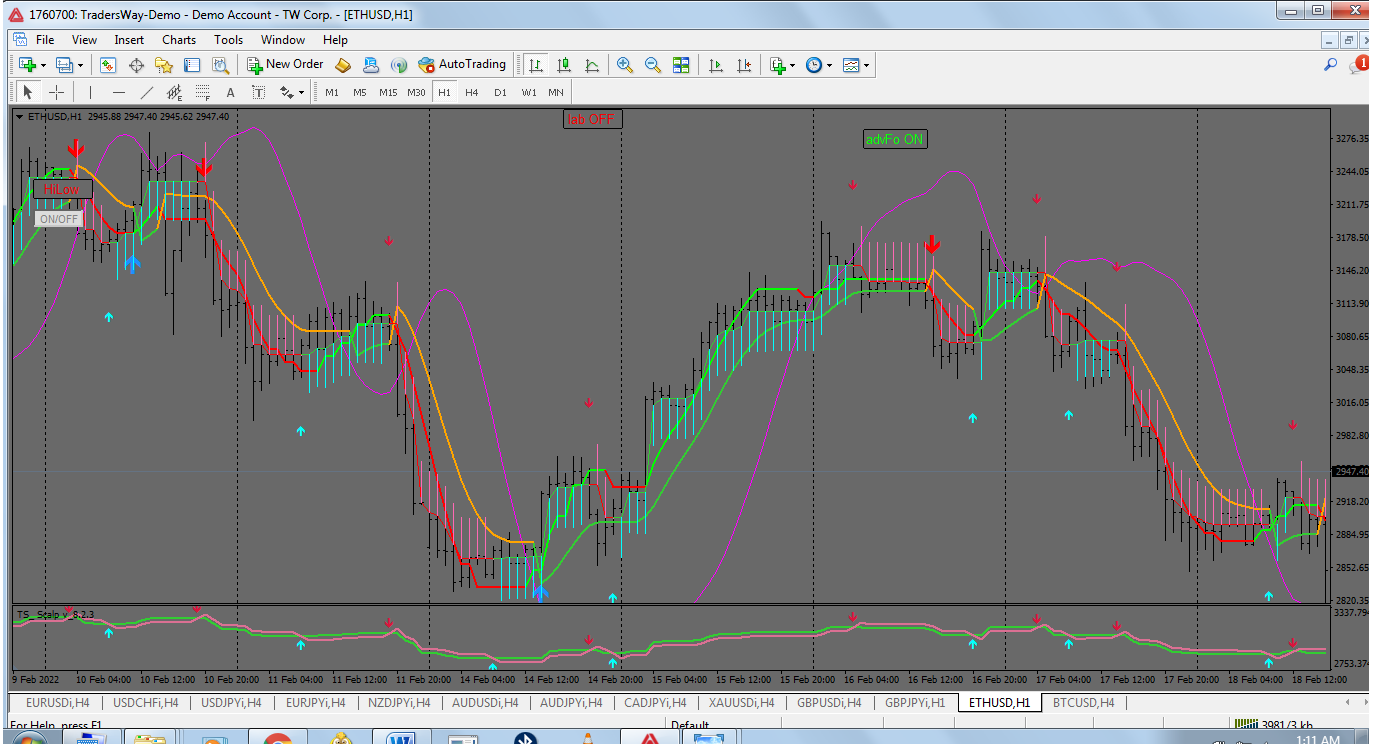The width and height of the screenshot is (1386, 744).
Task: Open the Word taskbar icon
Action: (401, 738)
